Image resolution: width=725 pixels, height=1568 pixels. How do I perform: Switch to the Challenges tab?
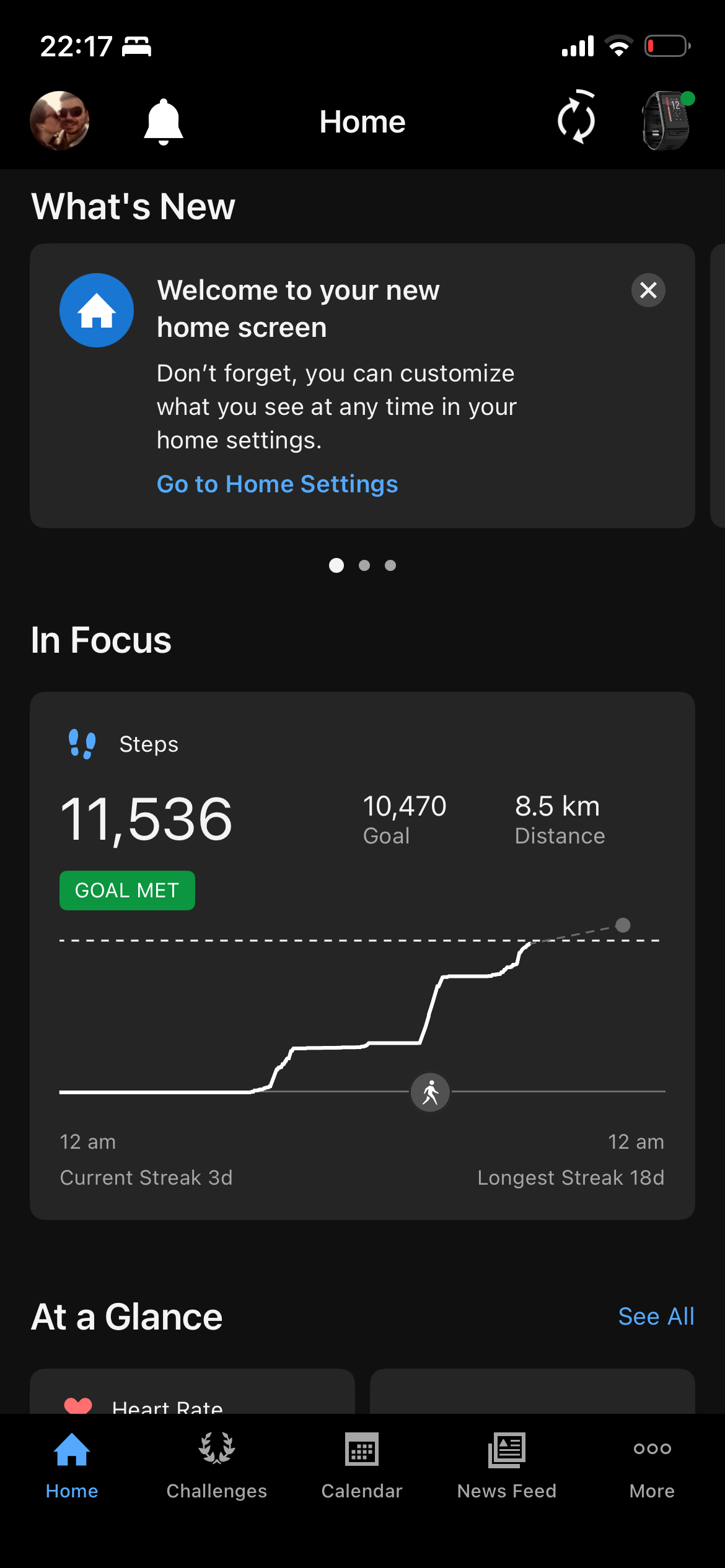(x=217, y=1465)
